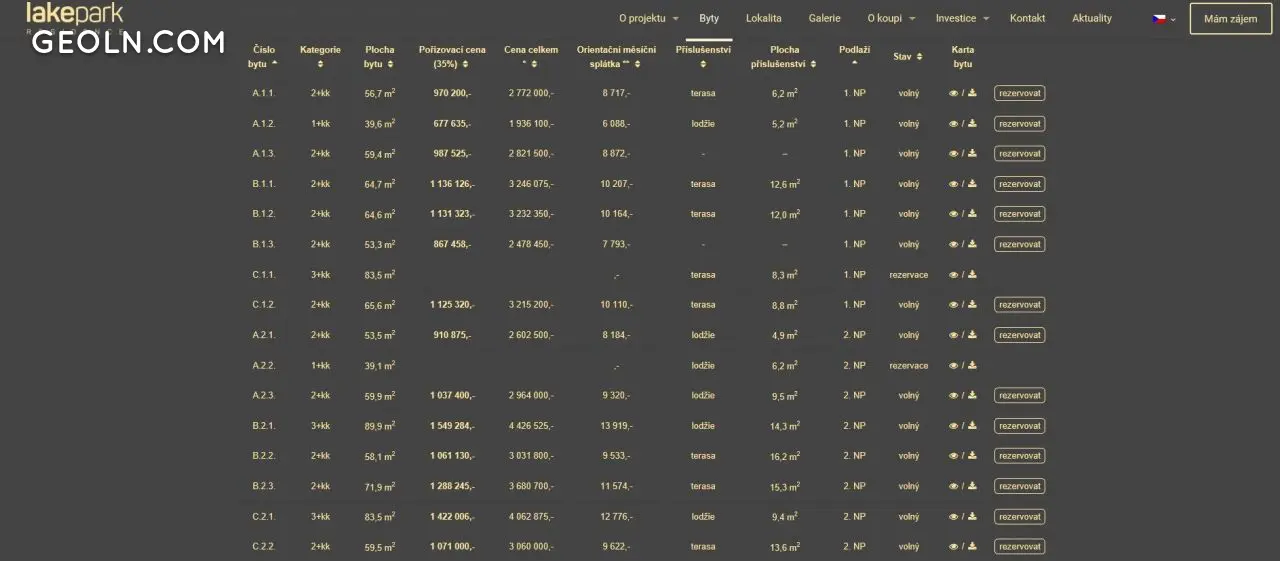This screenshot has height=561, width=1280.
Task: Download the card for apartment A.2.3.
Action: tap(972, 396)
